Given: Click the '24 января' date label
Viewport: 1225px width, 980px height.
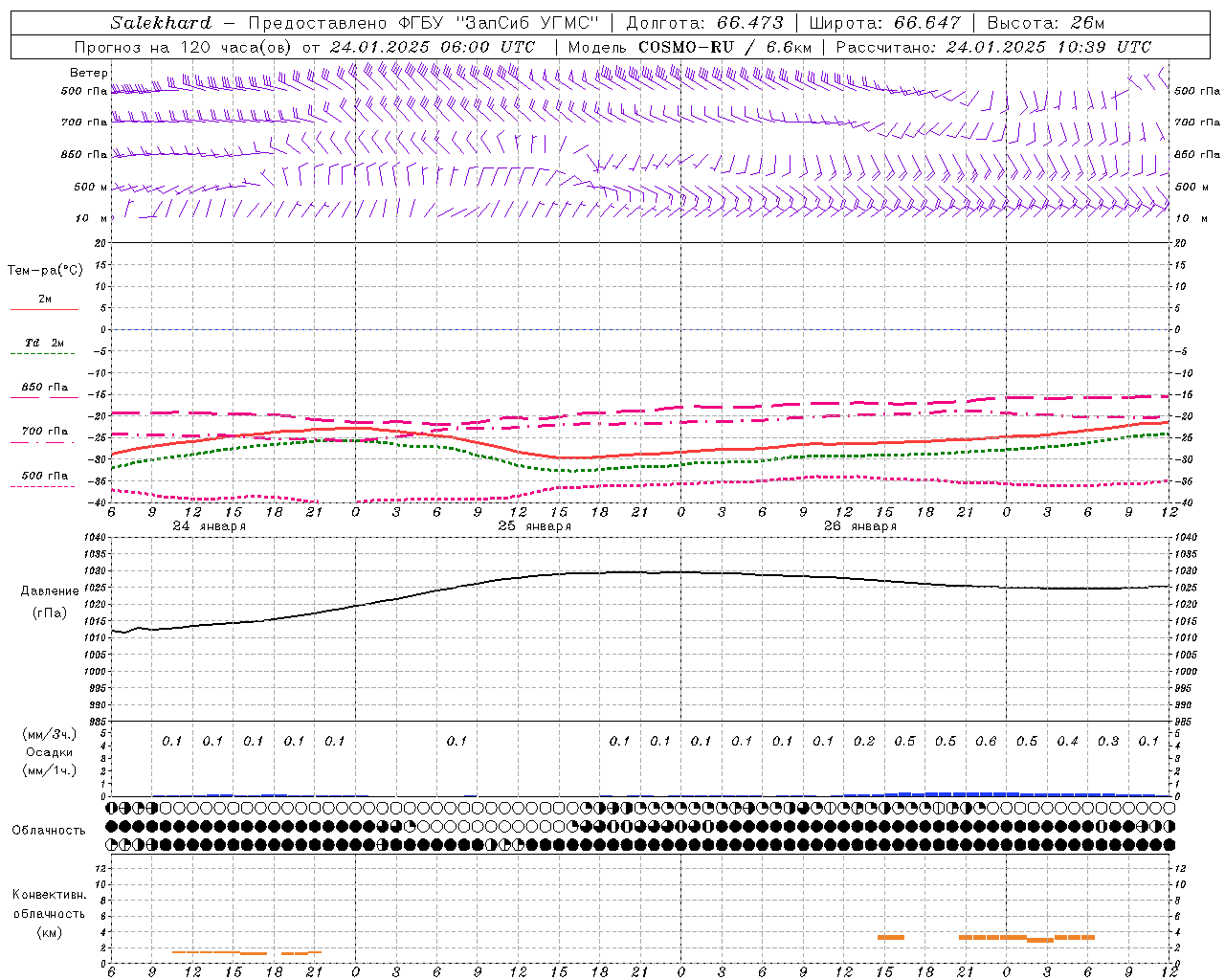Looking at the screenshot, I should click(210, 526).
